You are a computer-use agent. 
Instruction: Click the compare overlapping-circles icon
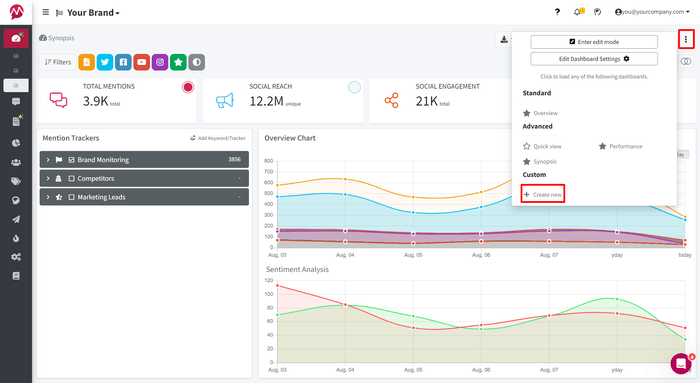(686, 61)
